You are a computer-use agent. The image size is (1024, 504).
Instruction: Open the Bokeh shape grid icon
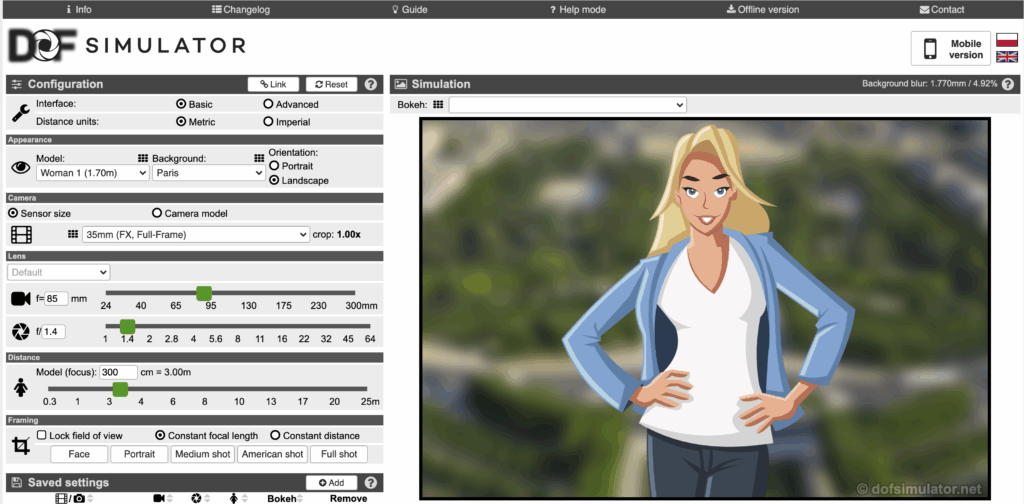click(437, 104)
